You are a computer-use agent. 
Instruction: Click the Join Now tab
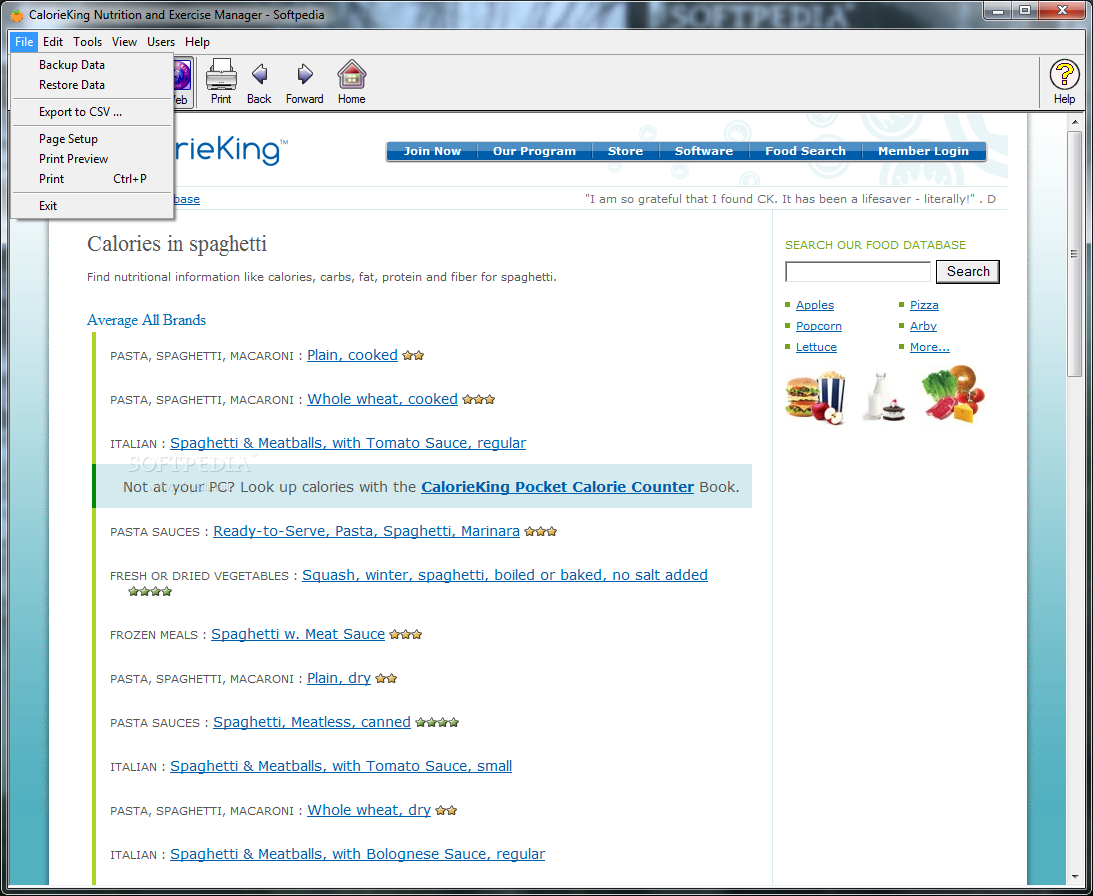[432, 151]
